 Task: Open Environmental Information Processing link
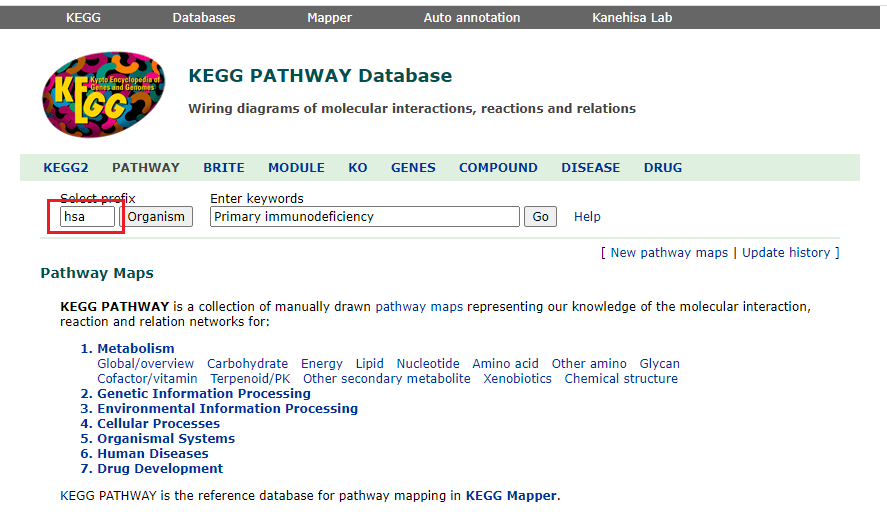click(227, 408)
